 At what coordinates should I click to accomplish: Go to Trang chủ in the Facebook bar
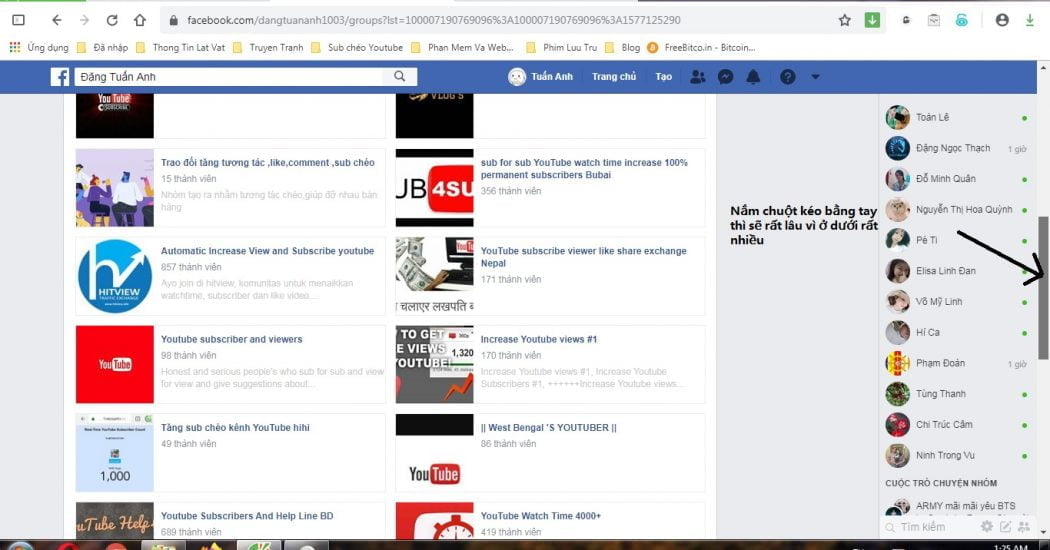(x=613, y=76)
